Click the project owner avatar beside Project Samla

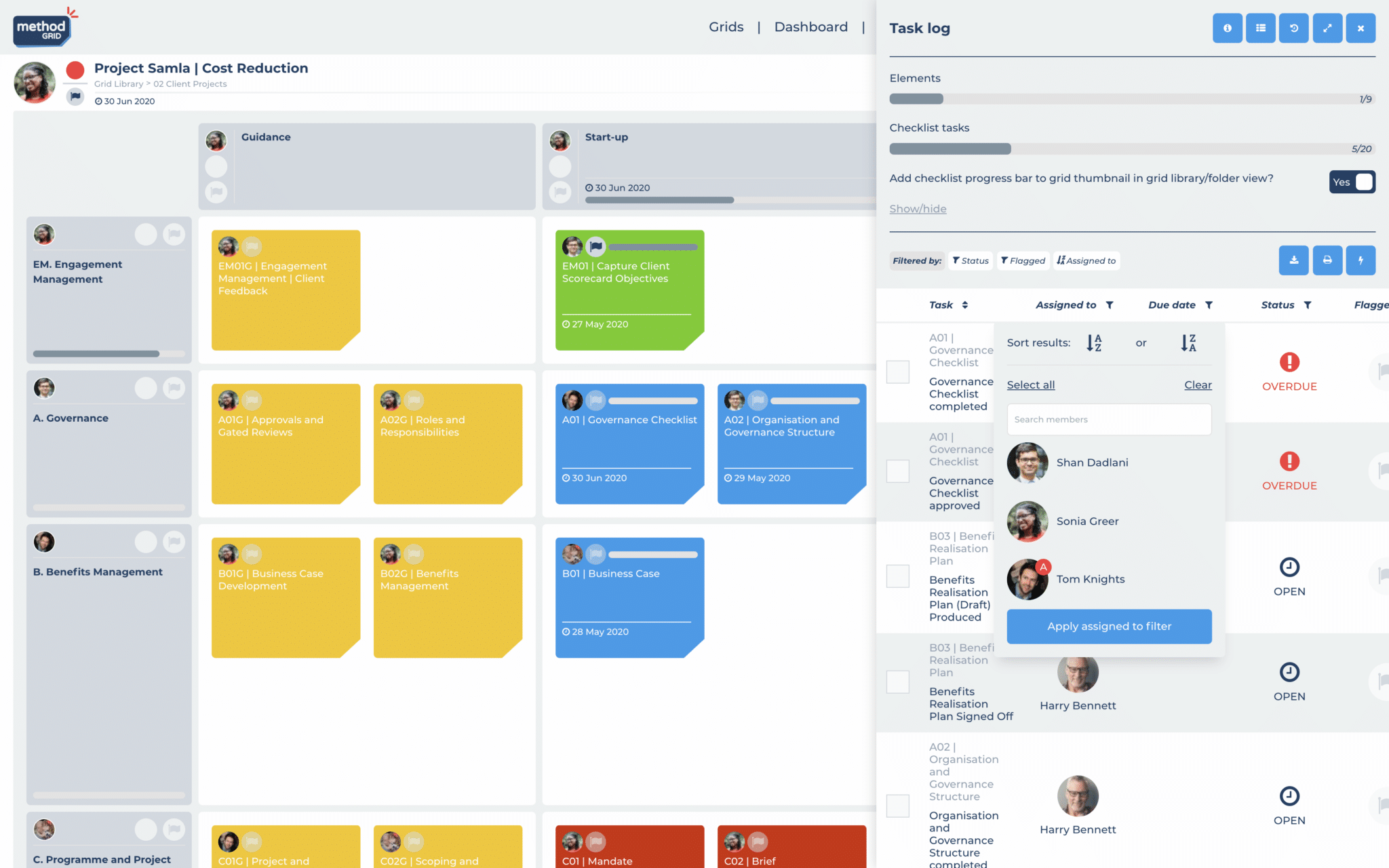click(x=35, y=83)
